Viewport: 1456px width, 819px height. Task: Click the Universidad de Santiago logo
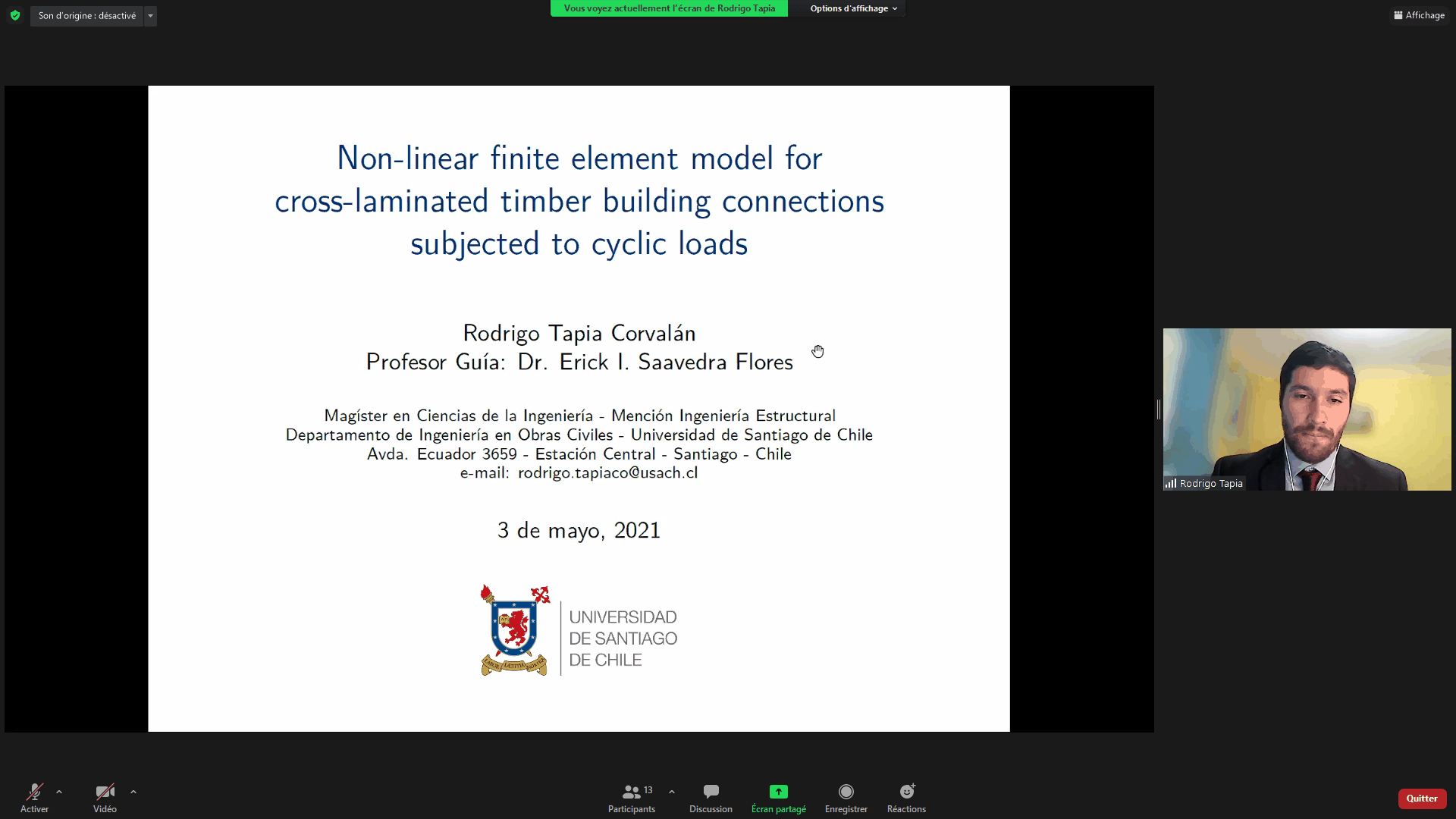(x=579, y=630)
